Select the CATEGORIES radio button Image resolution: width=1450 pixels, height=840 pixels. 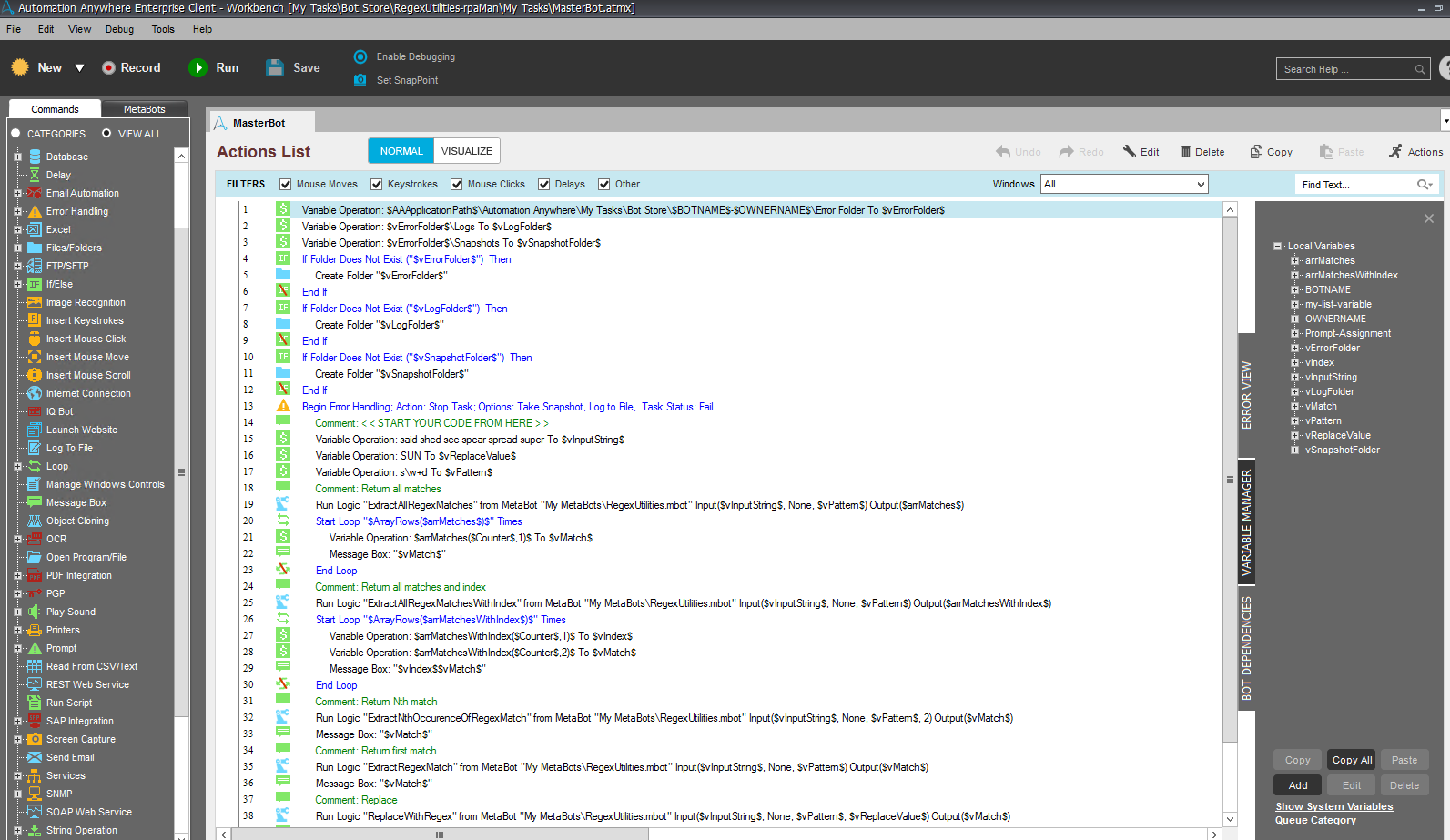[15, 133]
